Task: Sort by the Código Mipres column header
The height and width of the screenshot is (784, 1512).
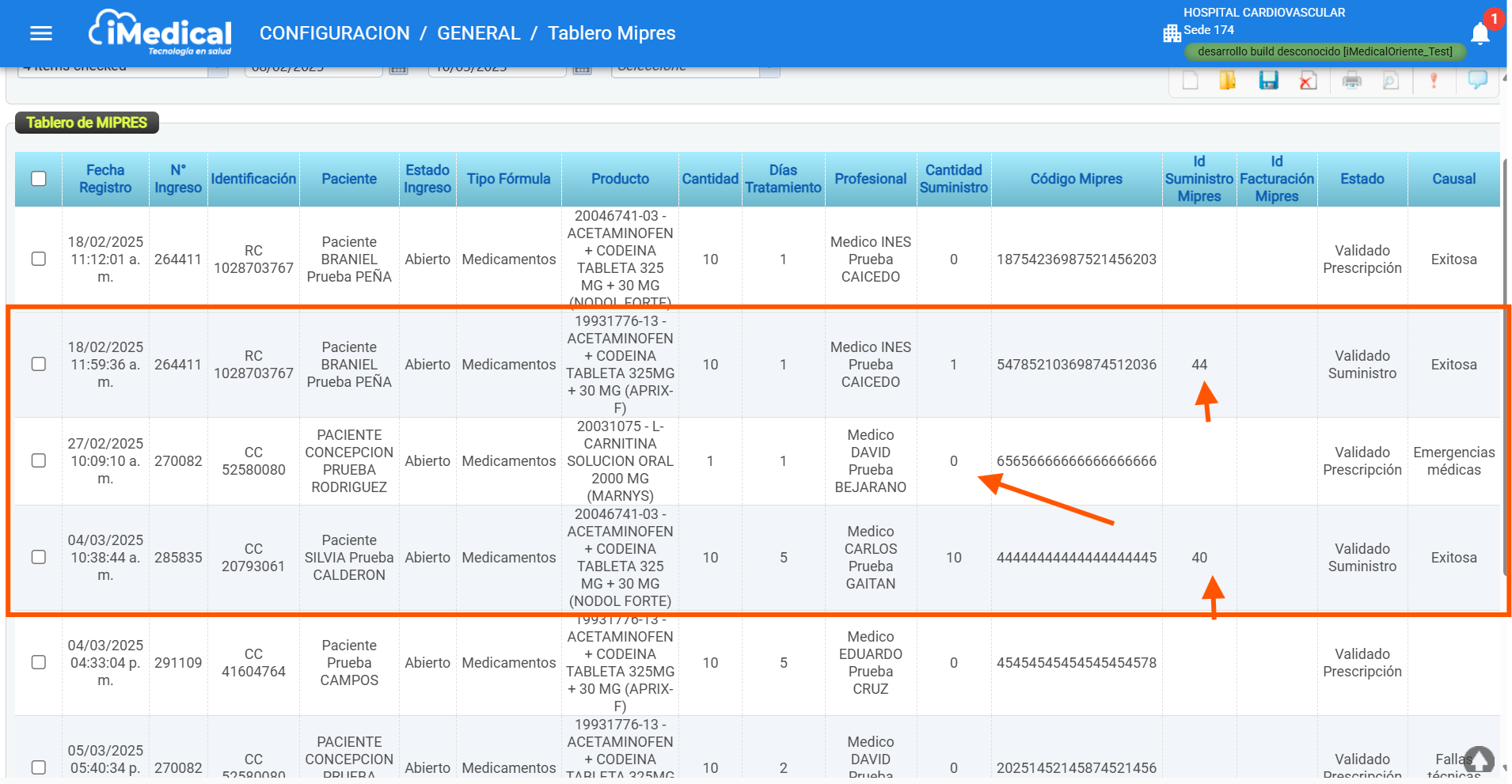Action: pyautogui.click(x=1076, y=179)
